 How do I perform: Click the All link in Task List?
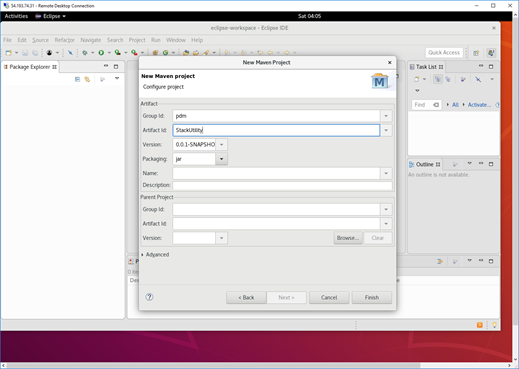click(455, 105)
